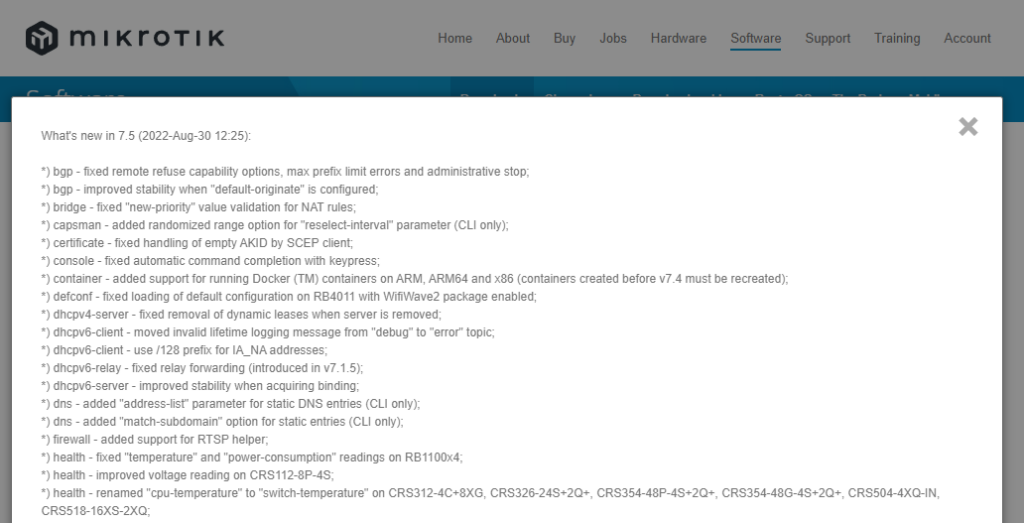The image size is (1024, 523).
Task: Open the Hardware section
Action: coord(678,39)
